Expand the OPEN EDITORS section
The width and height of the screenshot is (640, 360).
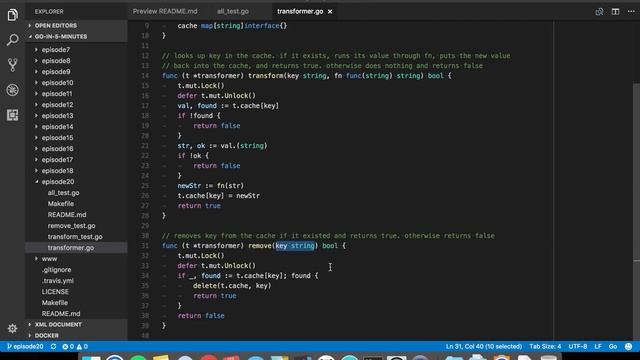(76, 25)
